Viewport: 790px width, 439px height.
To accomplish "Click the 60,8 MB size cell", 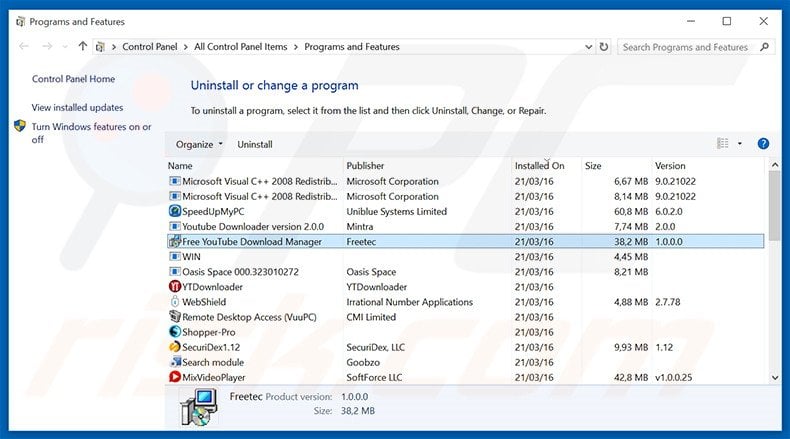I will [631, 211].
